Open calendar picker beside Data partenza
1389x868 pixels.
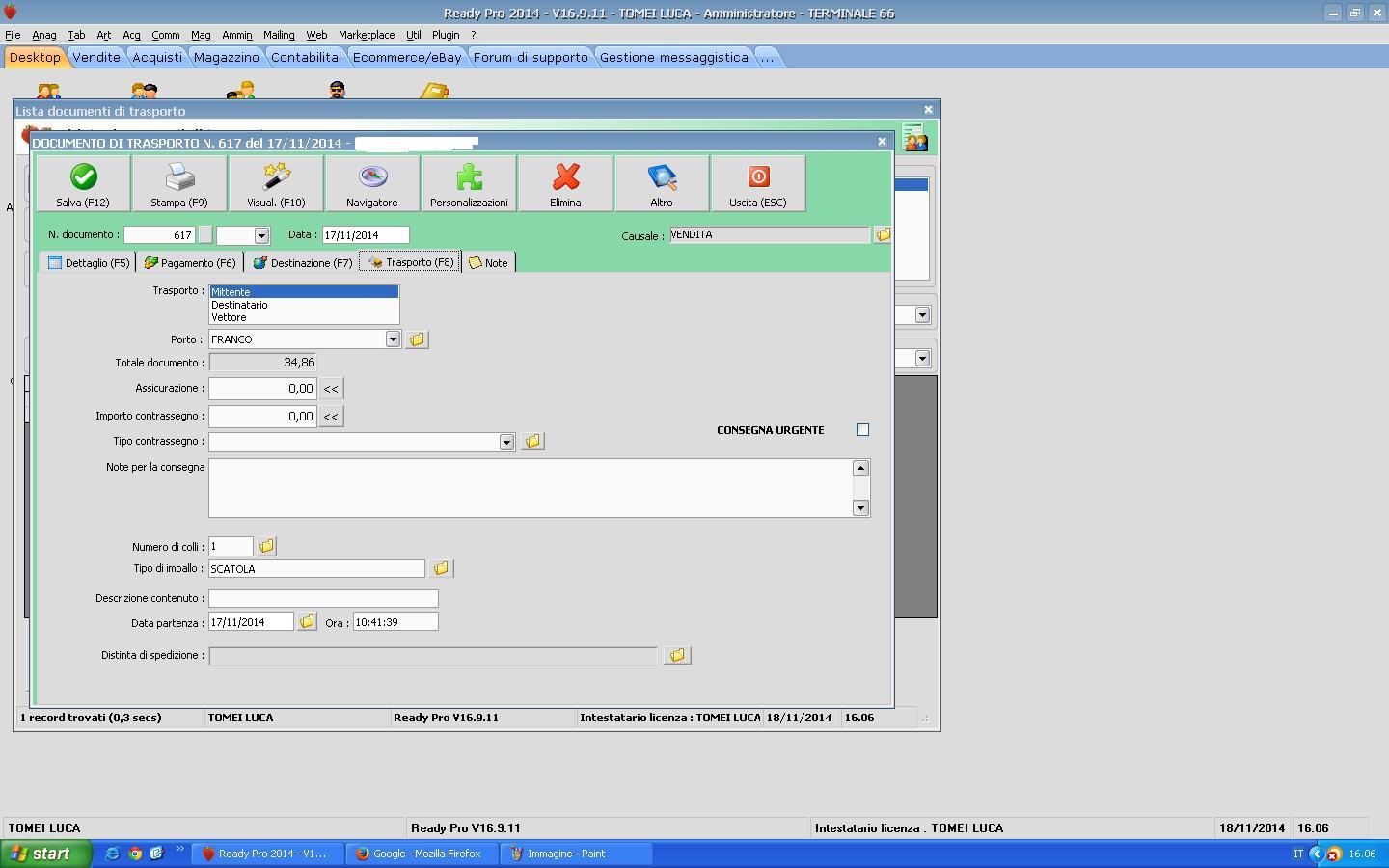pos(307,622)
